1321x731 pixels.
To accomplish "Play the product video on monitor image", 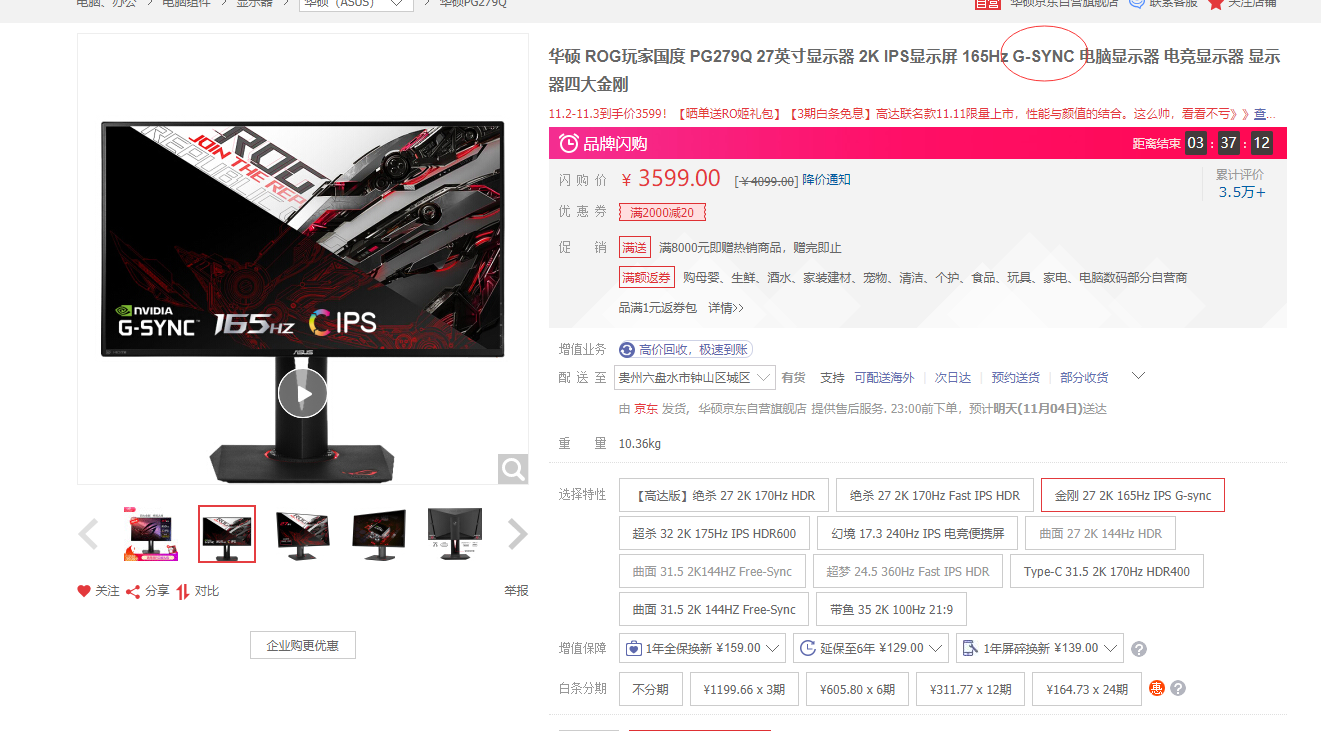I will [302, 393].
